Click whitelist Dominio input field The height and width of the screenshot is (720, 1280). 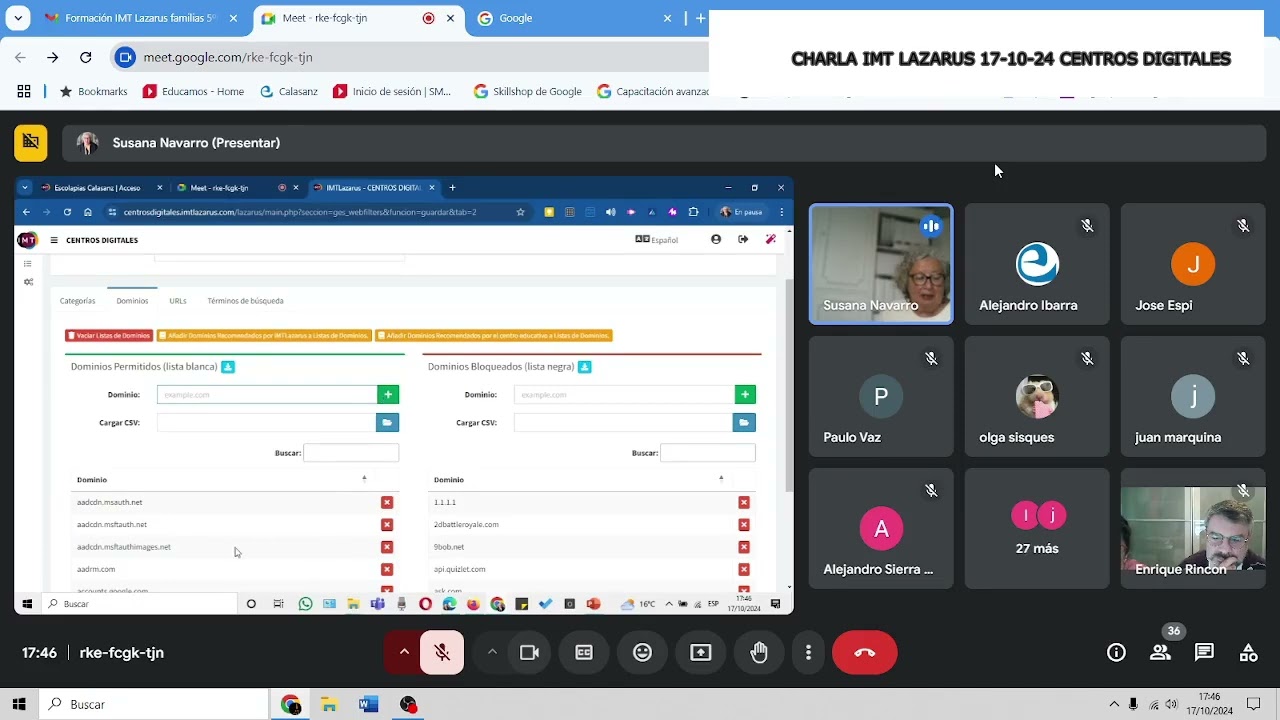[x=267, y=395]
